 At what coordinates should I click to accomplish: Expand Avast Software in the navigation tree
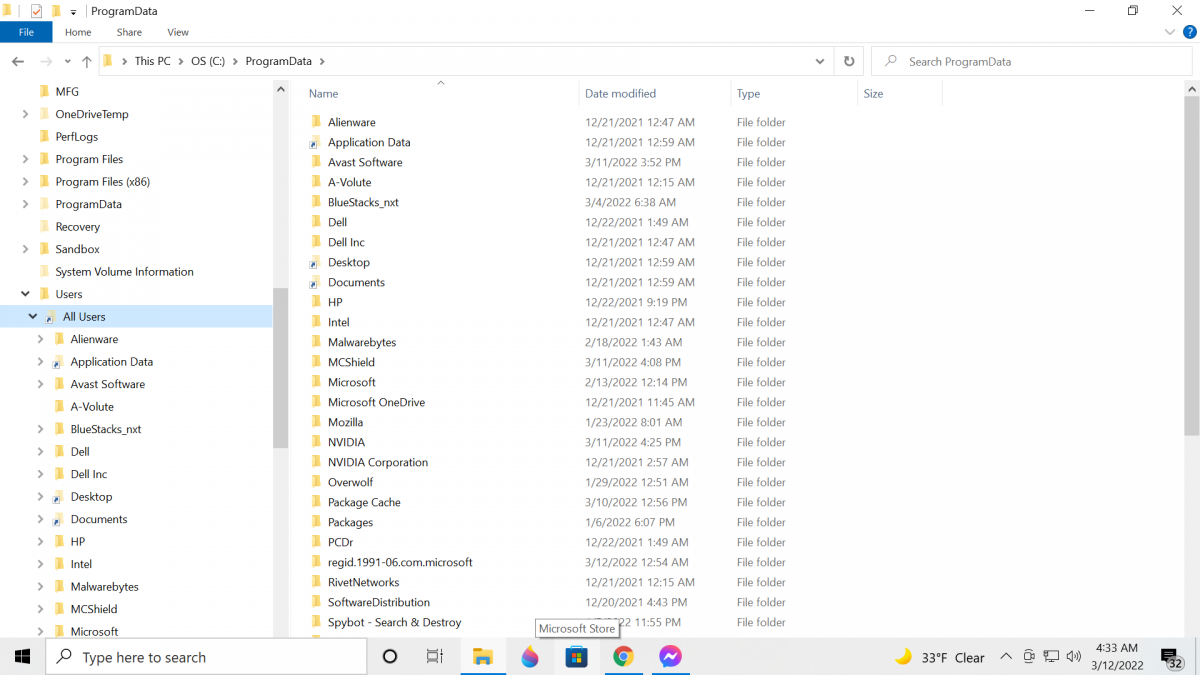40,384
